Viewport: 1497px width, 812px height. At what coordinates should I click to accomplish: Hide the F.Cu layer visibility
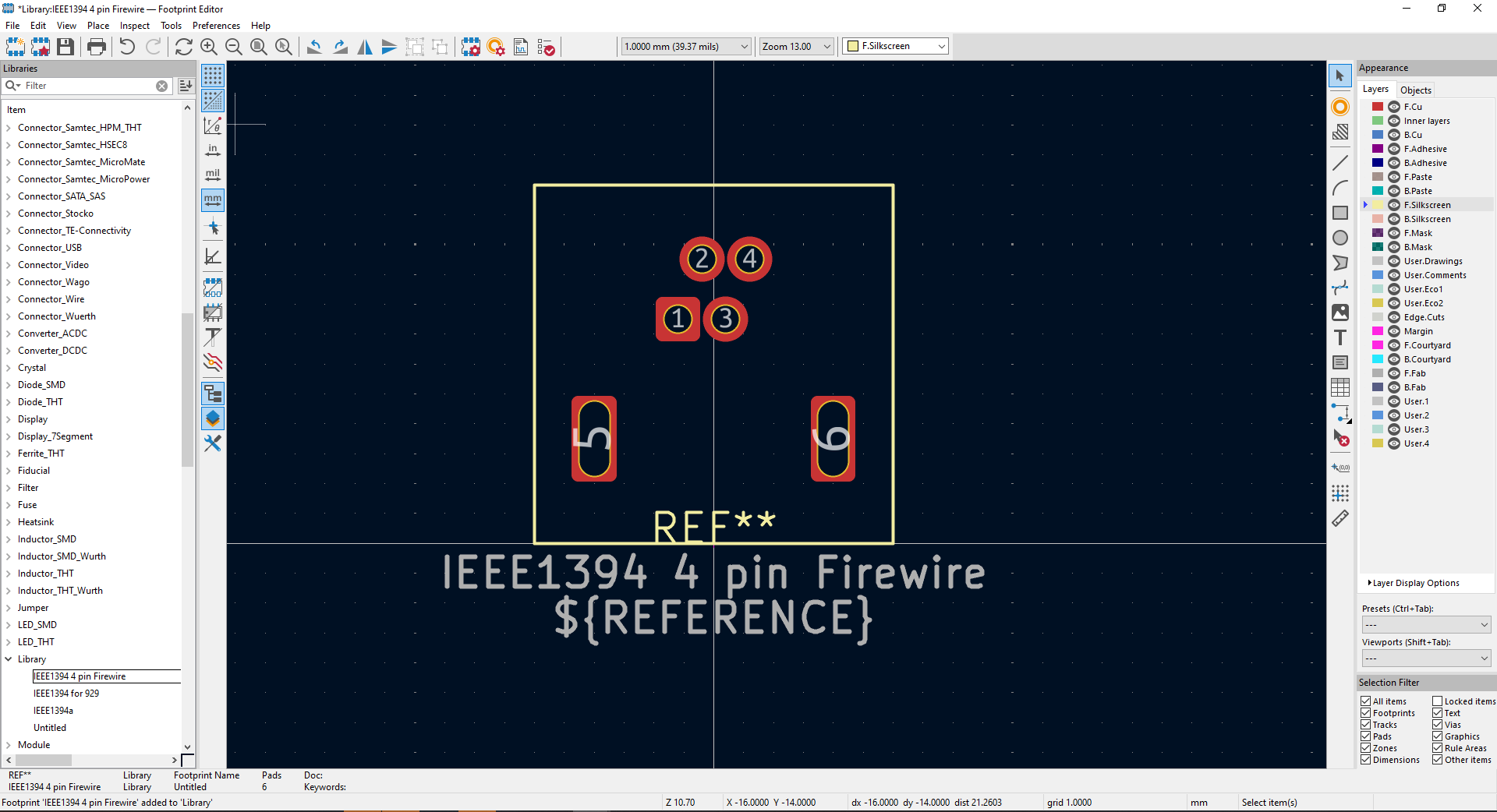1394,107
